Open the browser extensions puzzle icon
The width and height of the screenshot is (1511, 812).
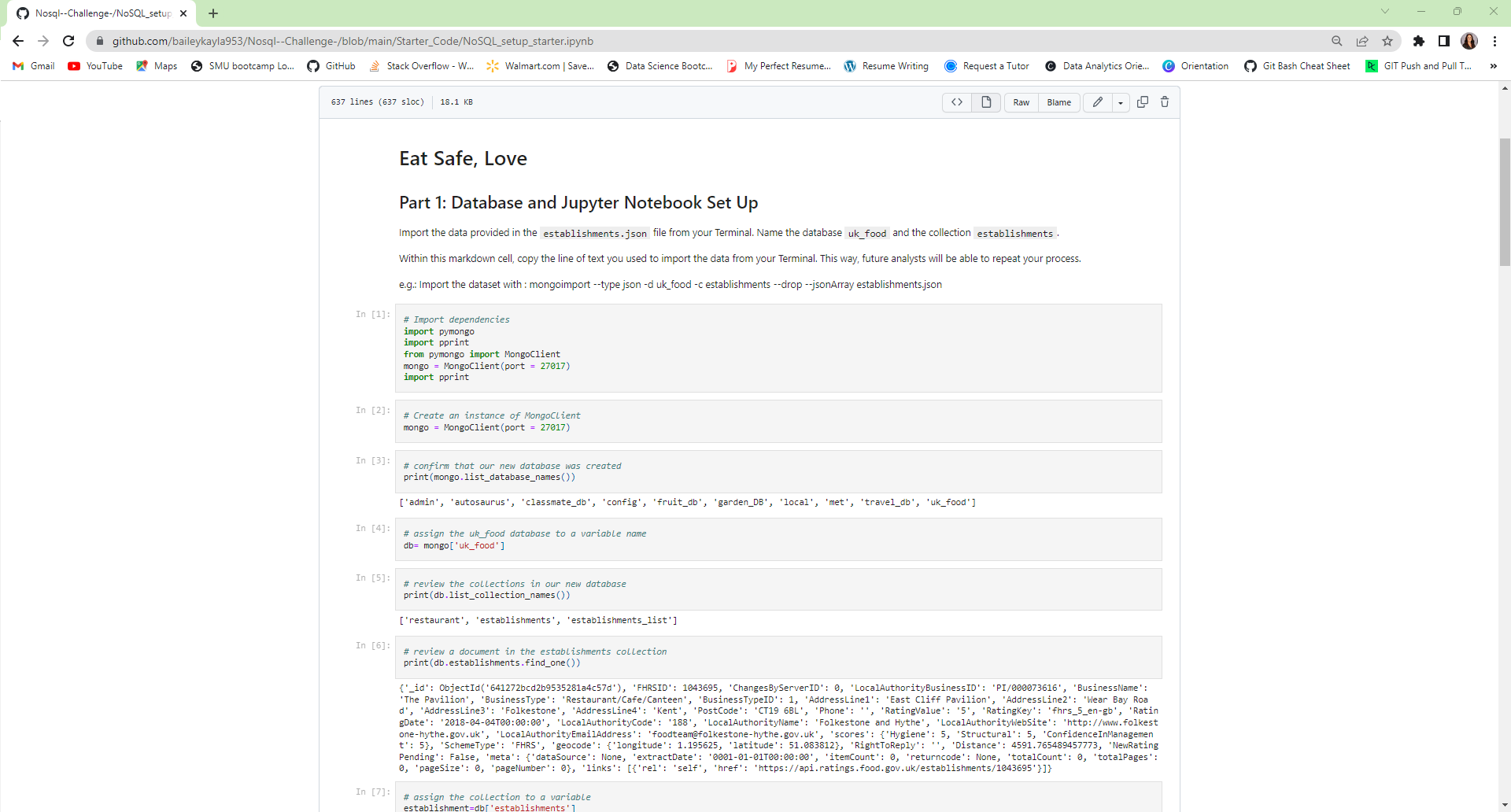click(1420, 41)
